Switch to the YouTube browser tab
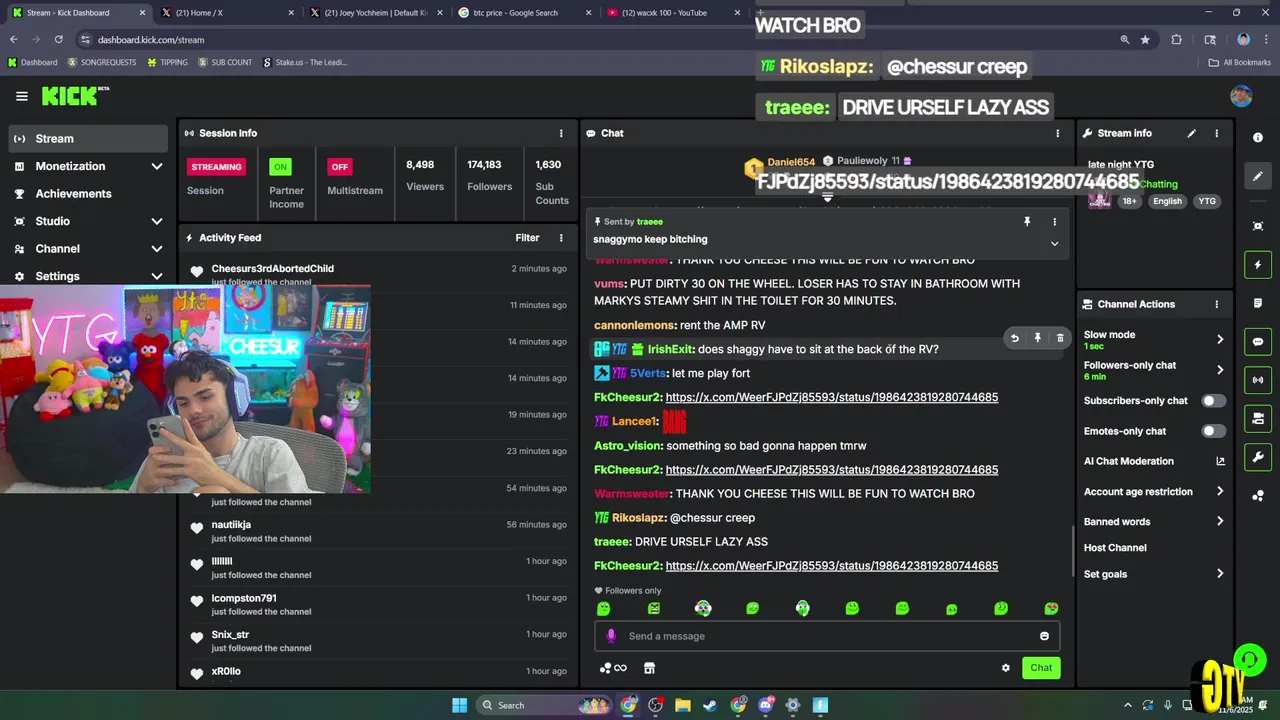This screenshot has height=720, width=1280. tap(675, 13)
